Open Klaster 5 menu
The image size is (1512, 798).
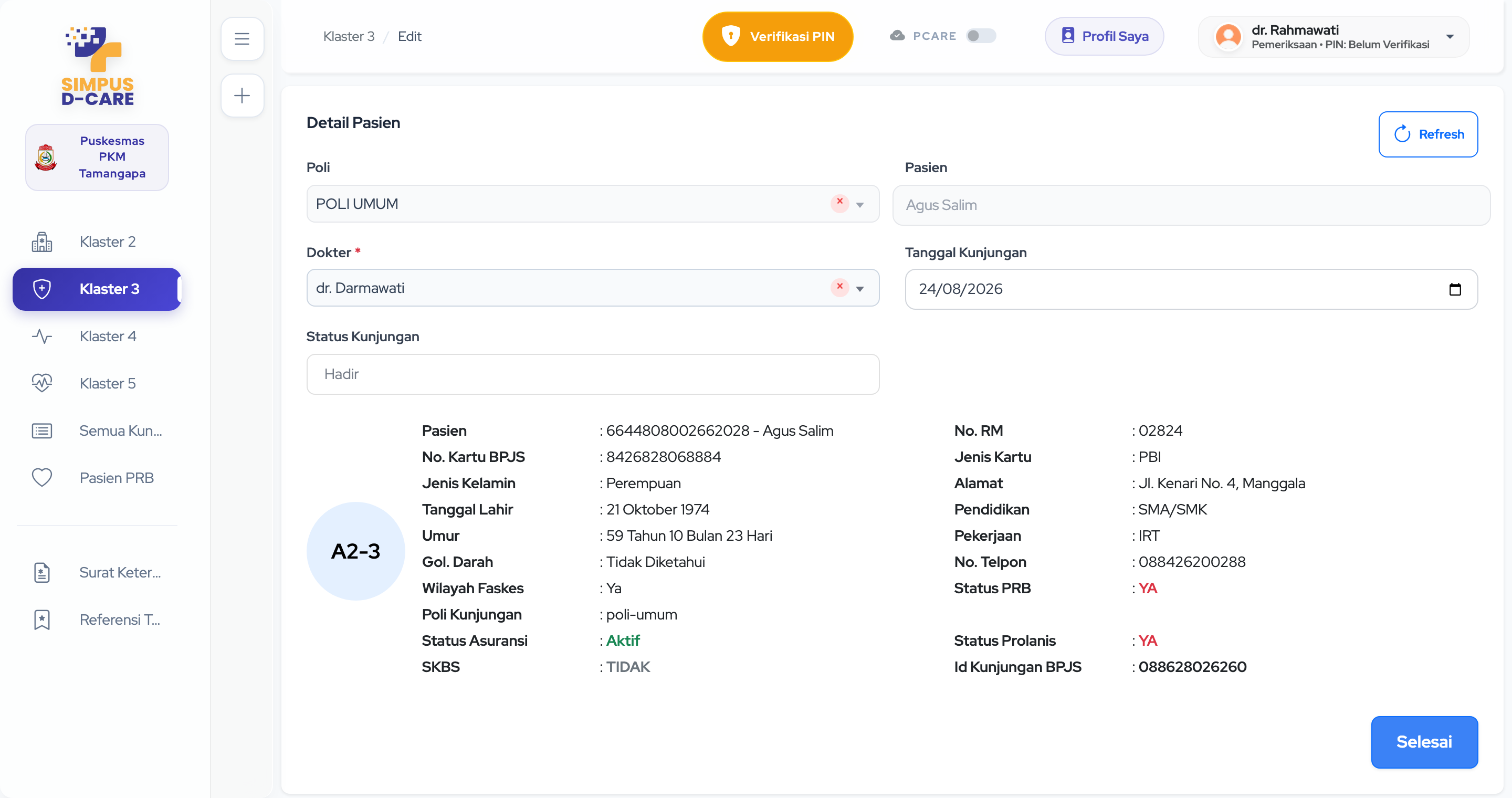97,383
